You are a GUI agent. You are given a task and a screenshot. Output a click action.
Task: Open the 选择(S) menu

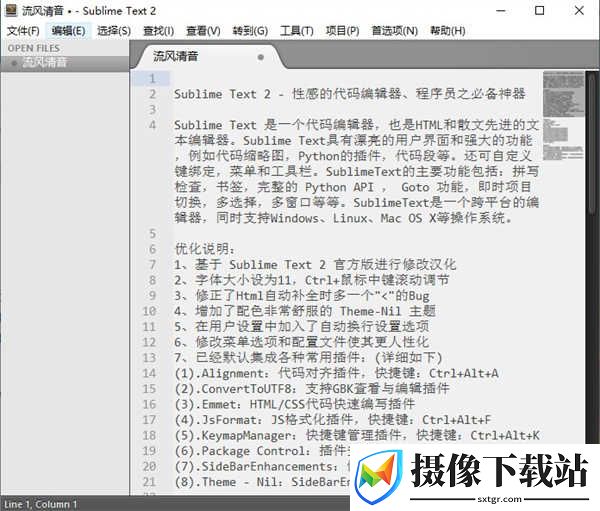pyautogui.click(x=114, y=31)
